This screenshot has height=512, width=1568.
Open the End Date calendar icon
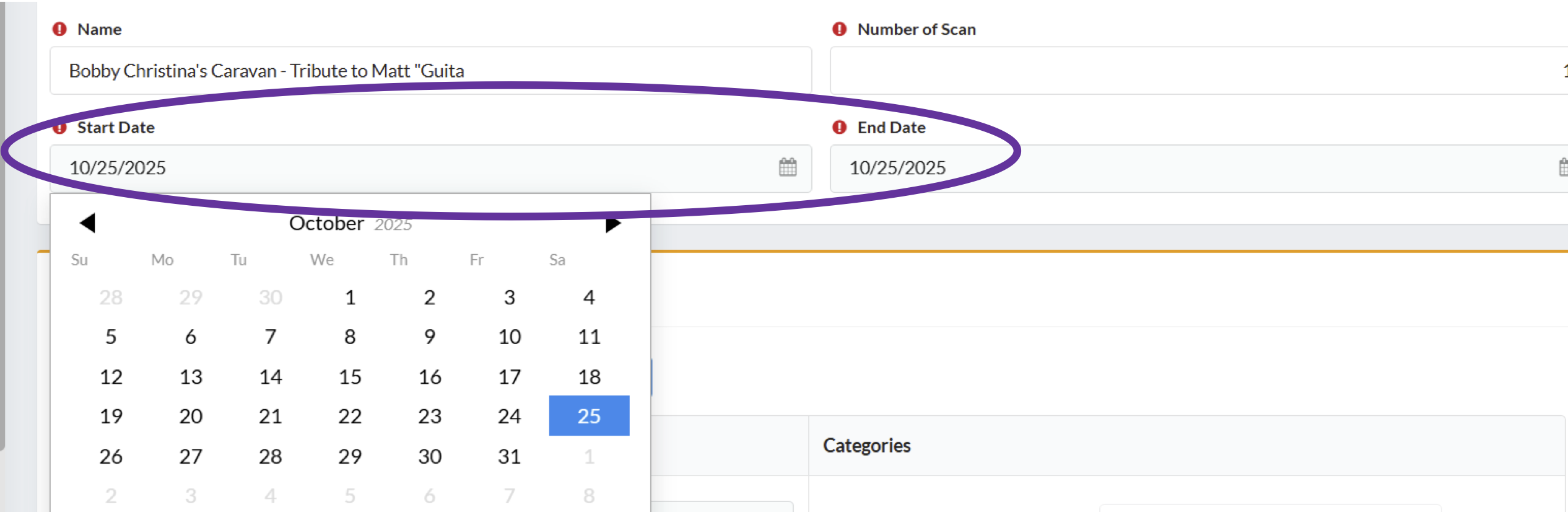coord(1562,167)
